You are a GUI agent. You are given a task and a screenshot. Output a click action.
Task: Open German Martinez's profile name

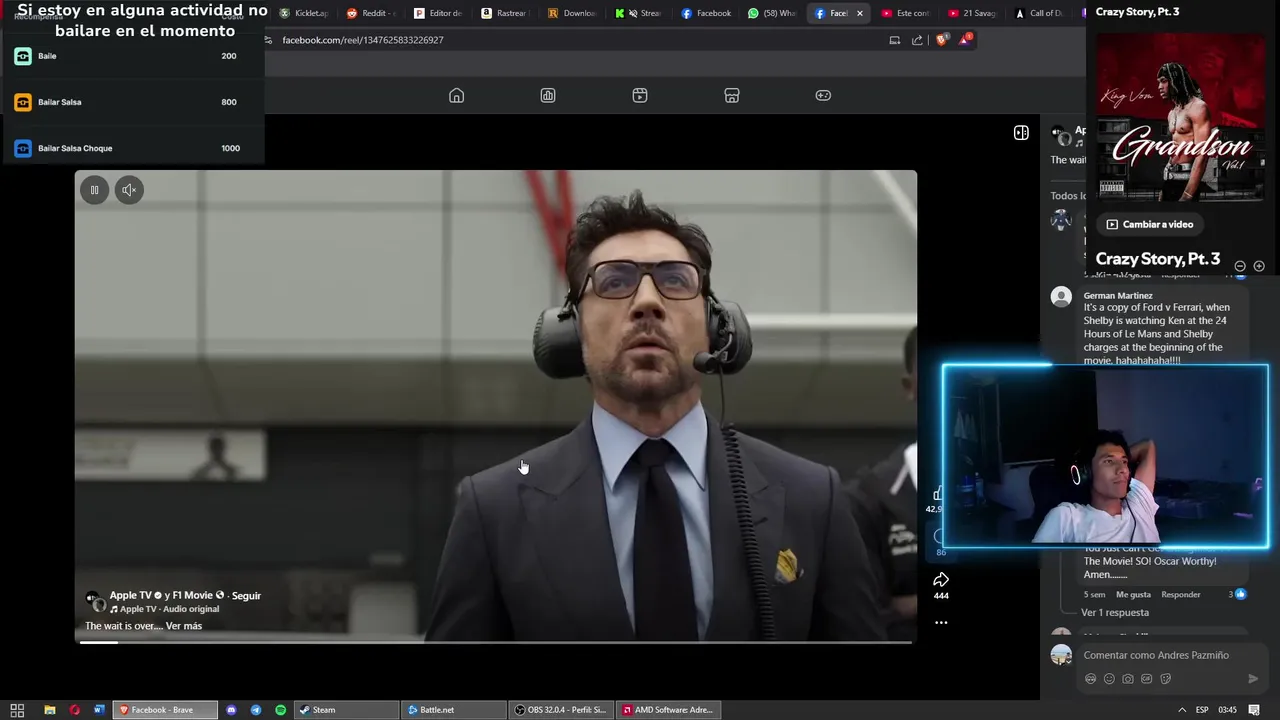tap(1118, 295)
